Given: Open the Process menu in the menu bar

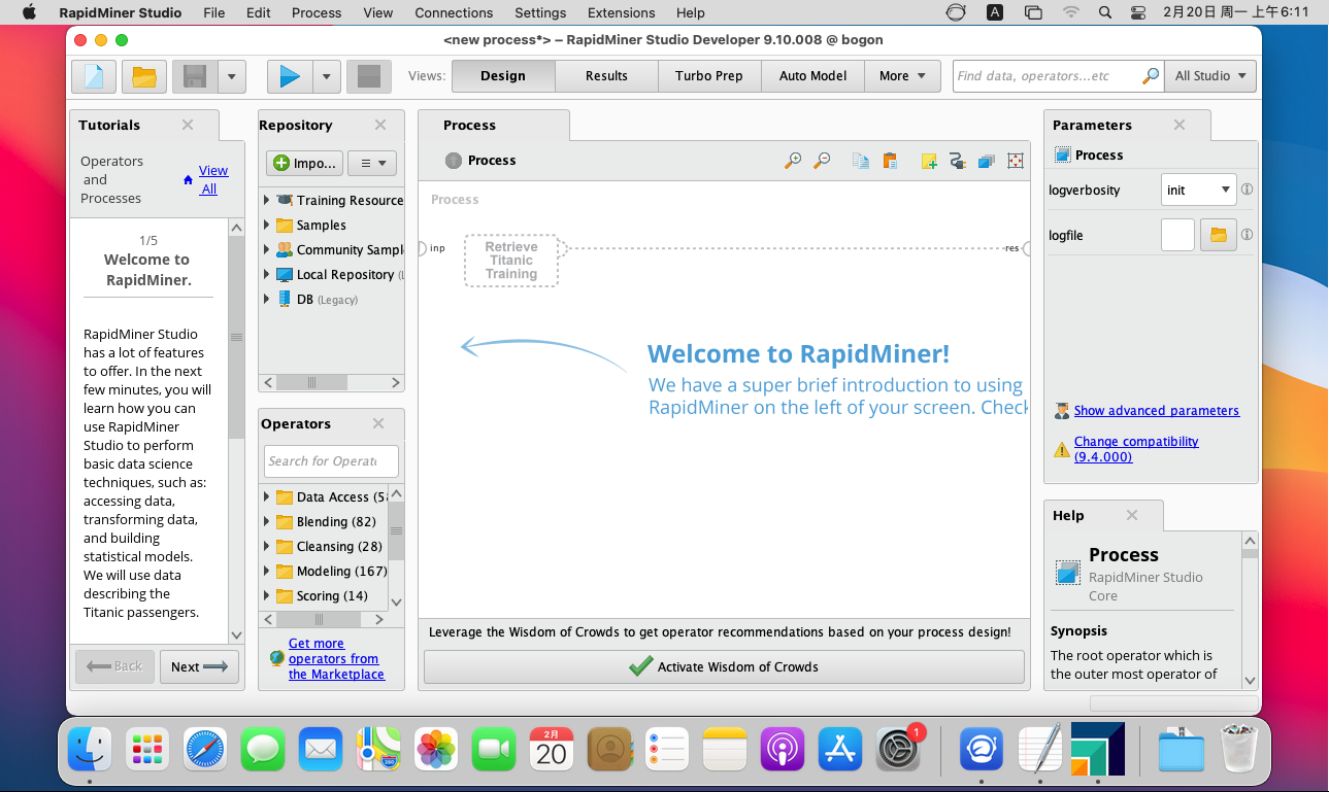Looking at the screenshot, I should [316, 13].
